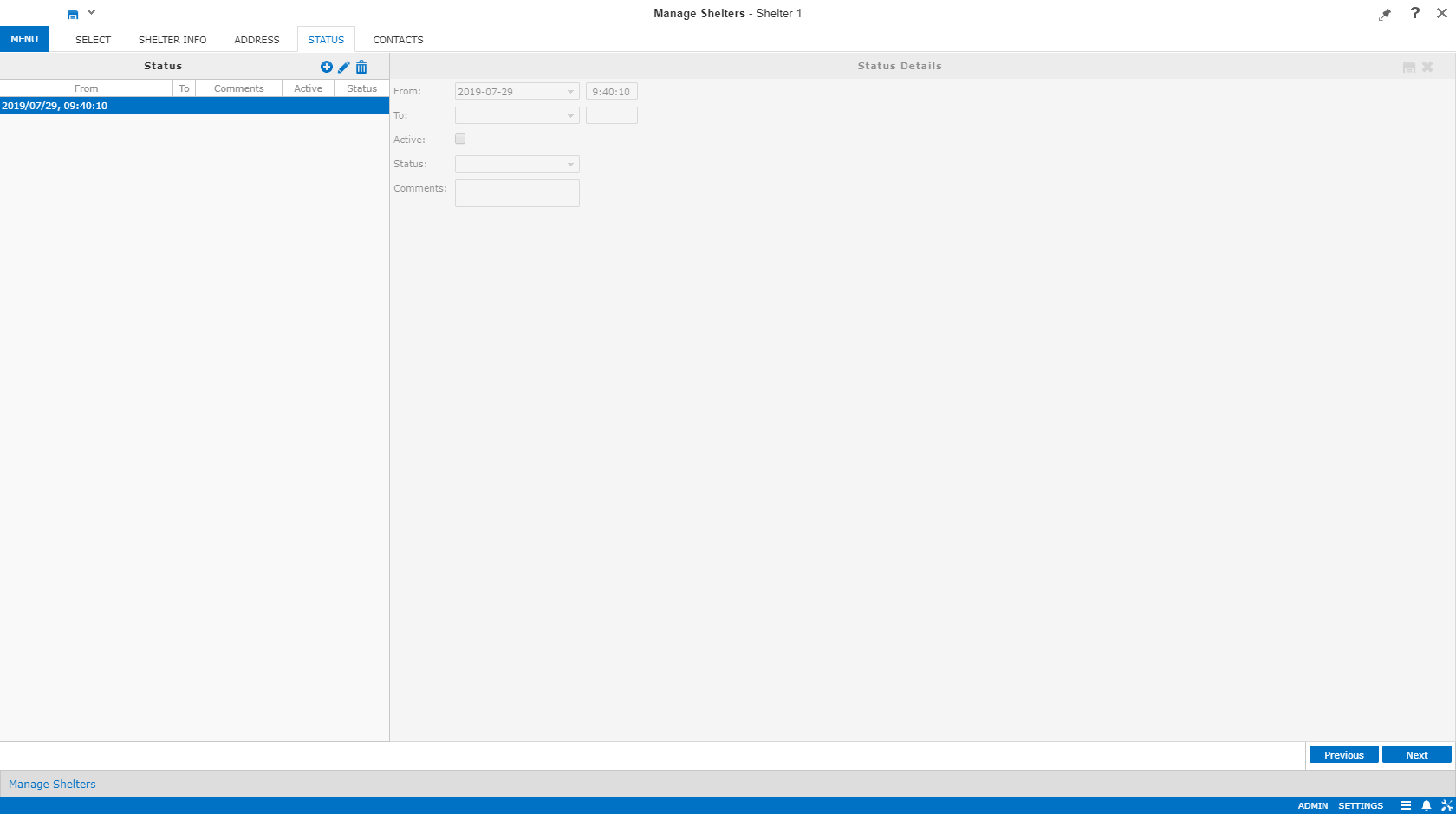This screenshot has width=1456, height=814.
Task: Open notifications via the bell icon
Action: (x=1427, y=805)
